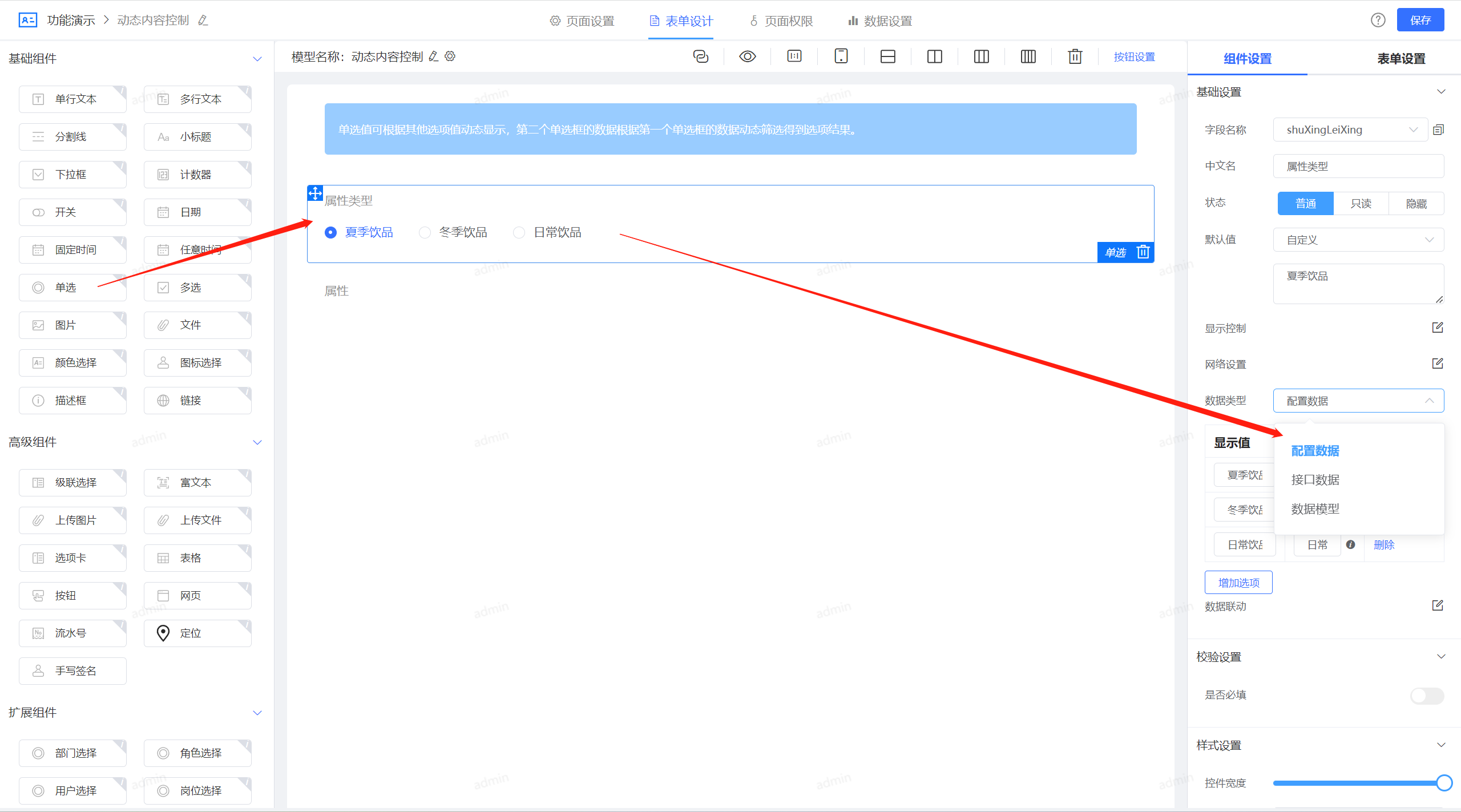This screenshot has width=1461, height=812.
Task: Click the trash icon in top toolbar
Action: (1075, 56)
